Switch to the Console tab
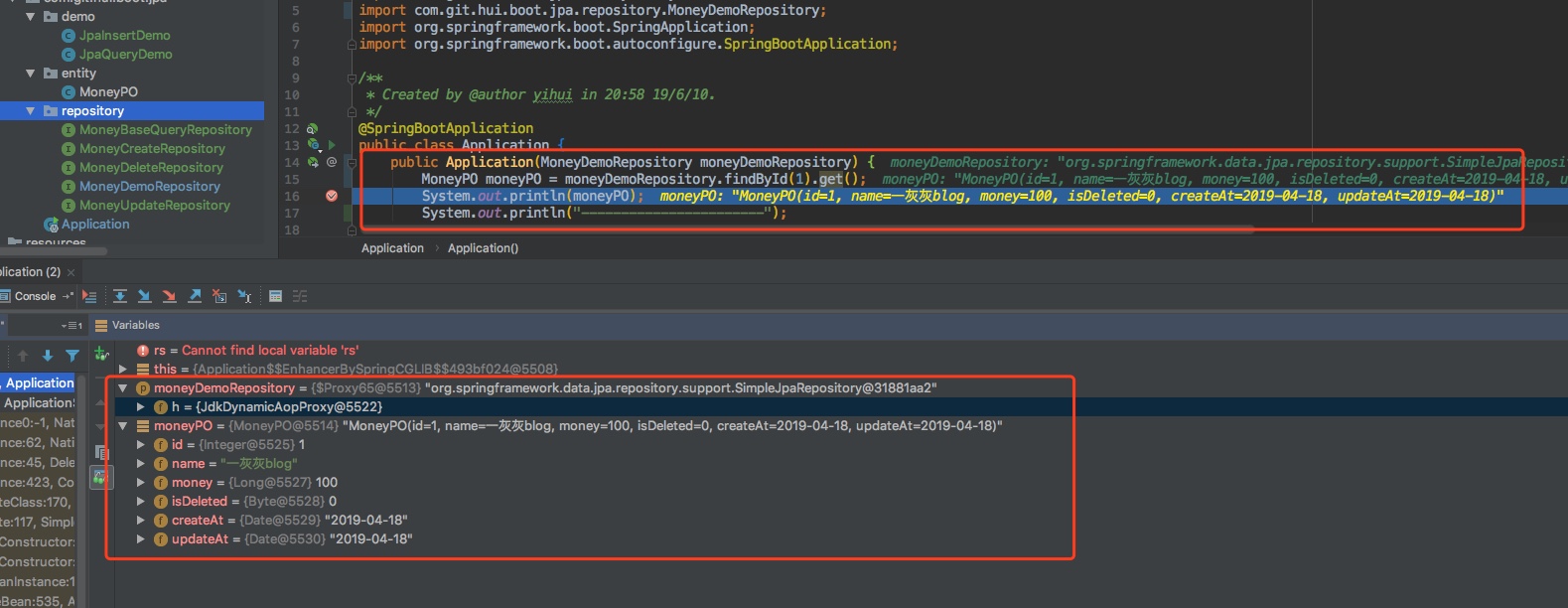 click(35, 296)
